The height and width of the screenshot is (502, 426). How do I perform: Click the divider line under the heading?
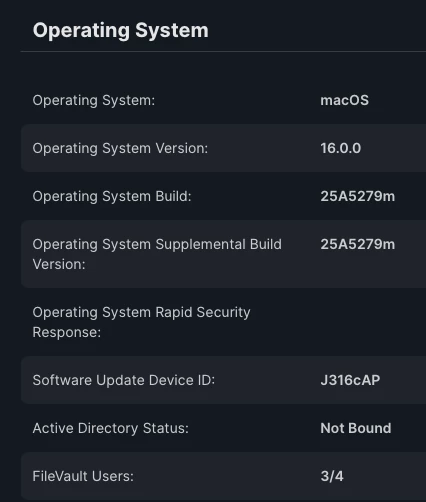[223, 52]
